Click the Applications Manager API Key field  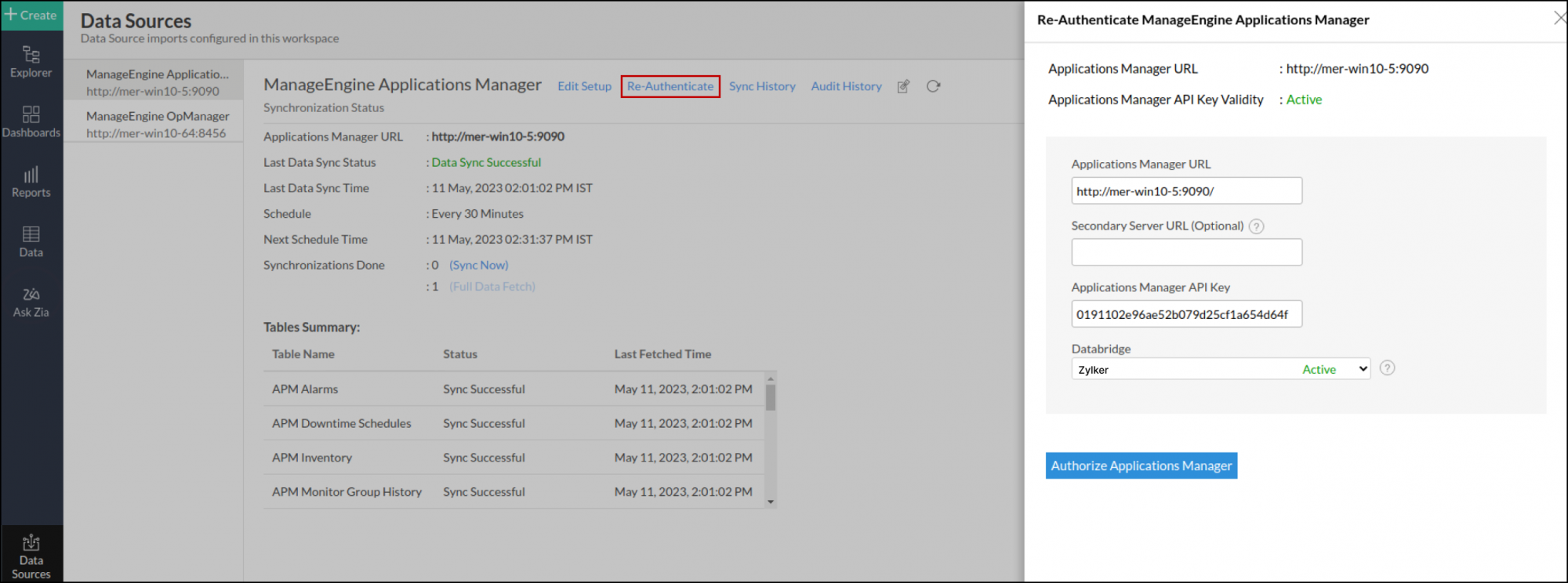(x=1186, y=314)
